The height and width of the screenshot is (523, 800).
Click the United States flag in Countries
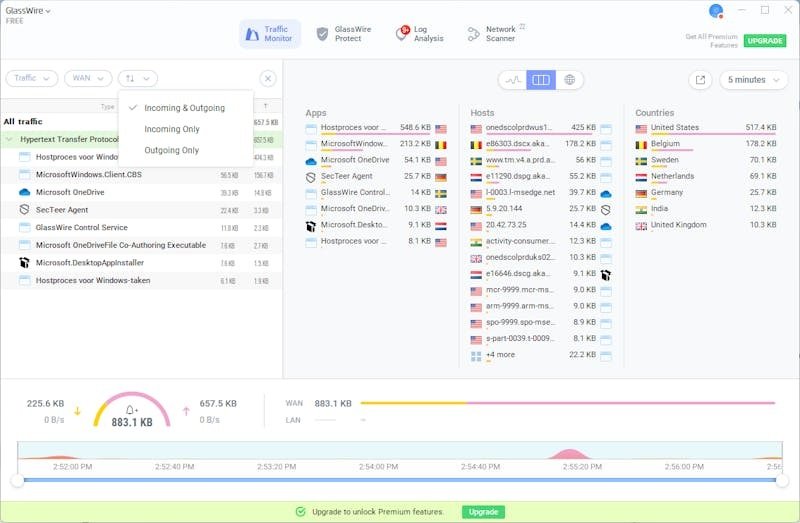[641, 129]
